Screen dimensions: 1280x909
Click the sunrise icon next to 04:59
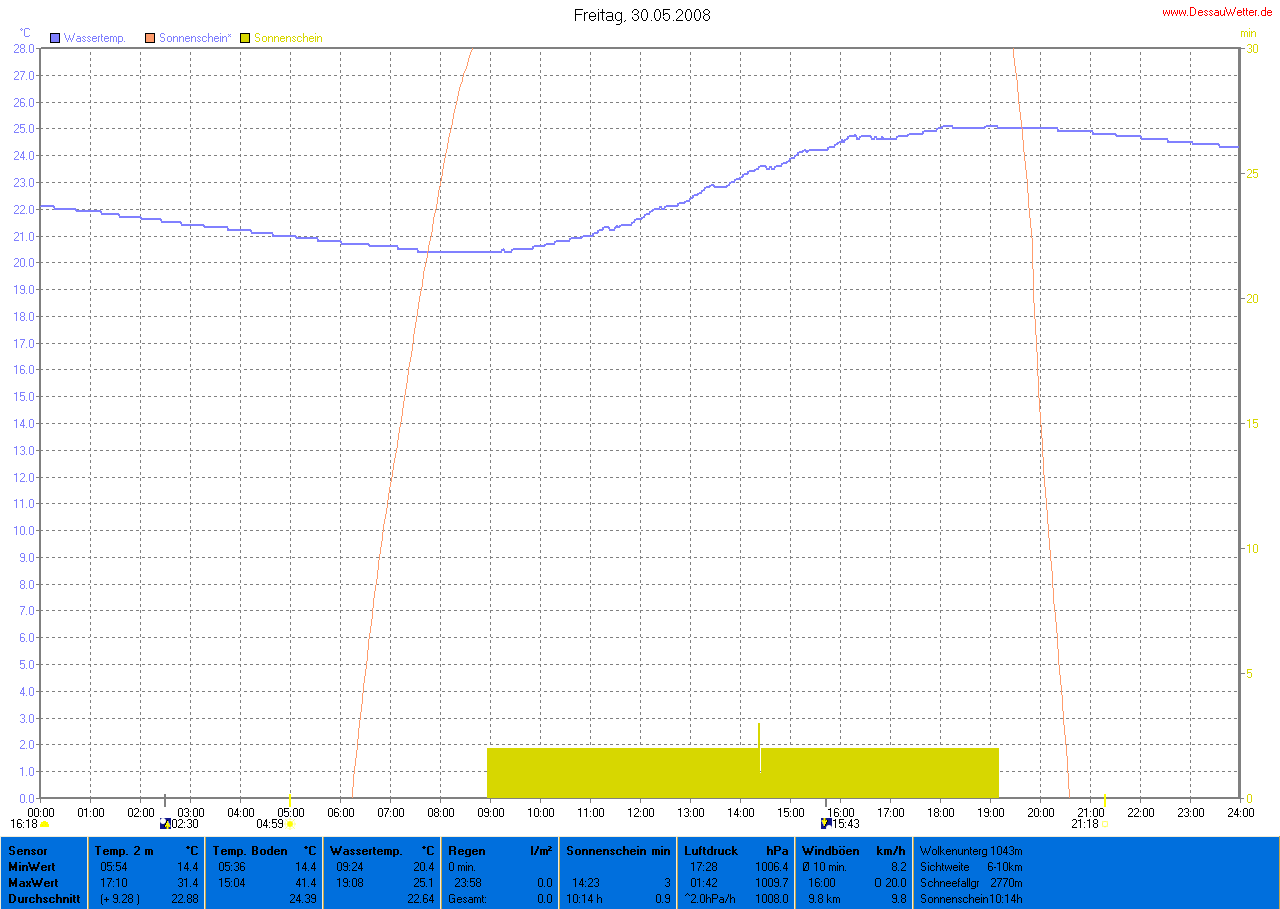tap(290, 824)
